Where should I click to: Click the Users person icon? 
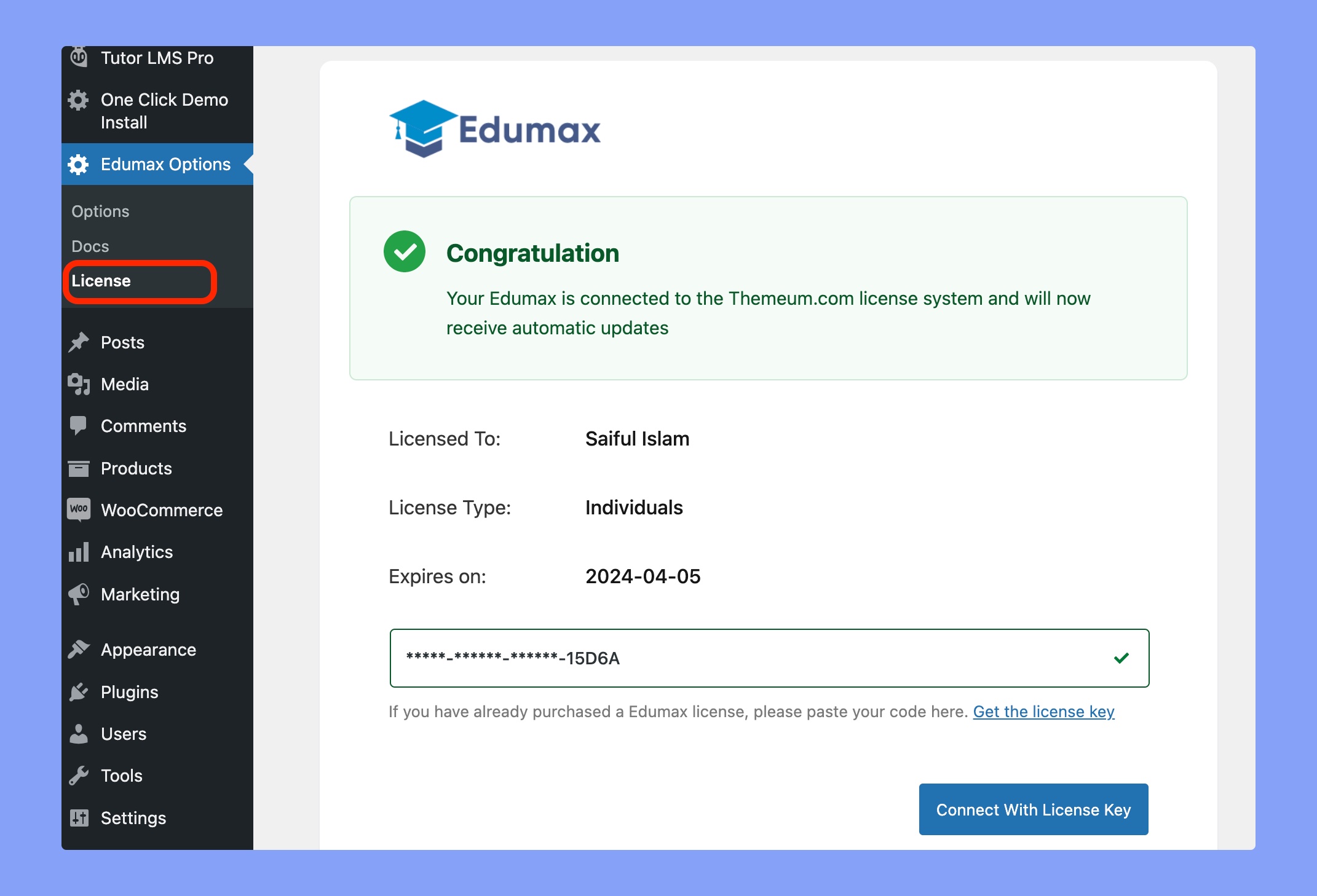coord(79,734)
